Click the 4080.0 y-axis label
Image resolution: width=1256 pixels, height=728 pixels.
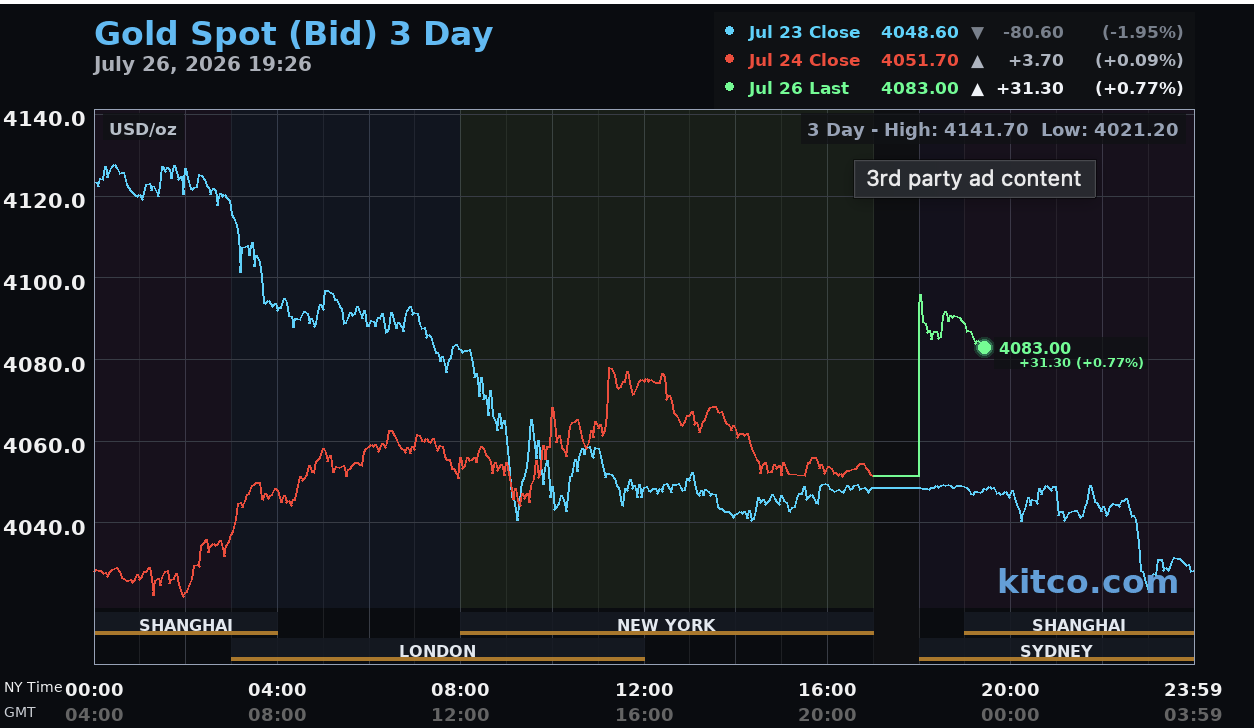click(x=44, y=363)
